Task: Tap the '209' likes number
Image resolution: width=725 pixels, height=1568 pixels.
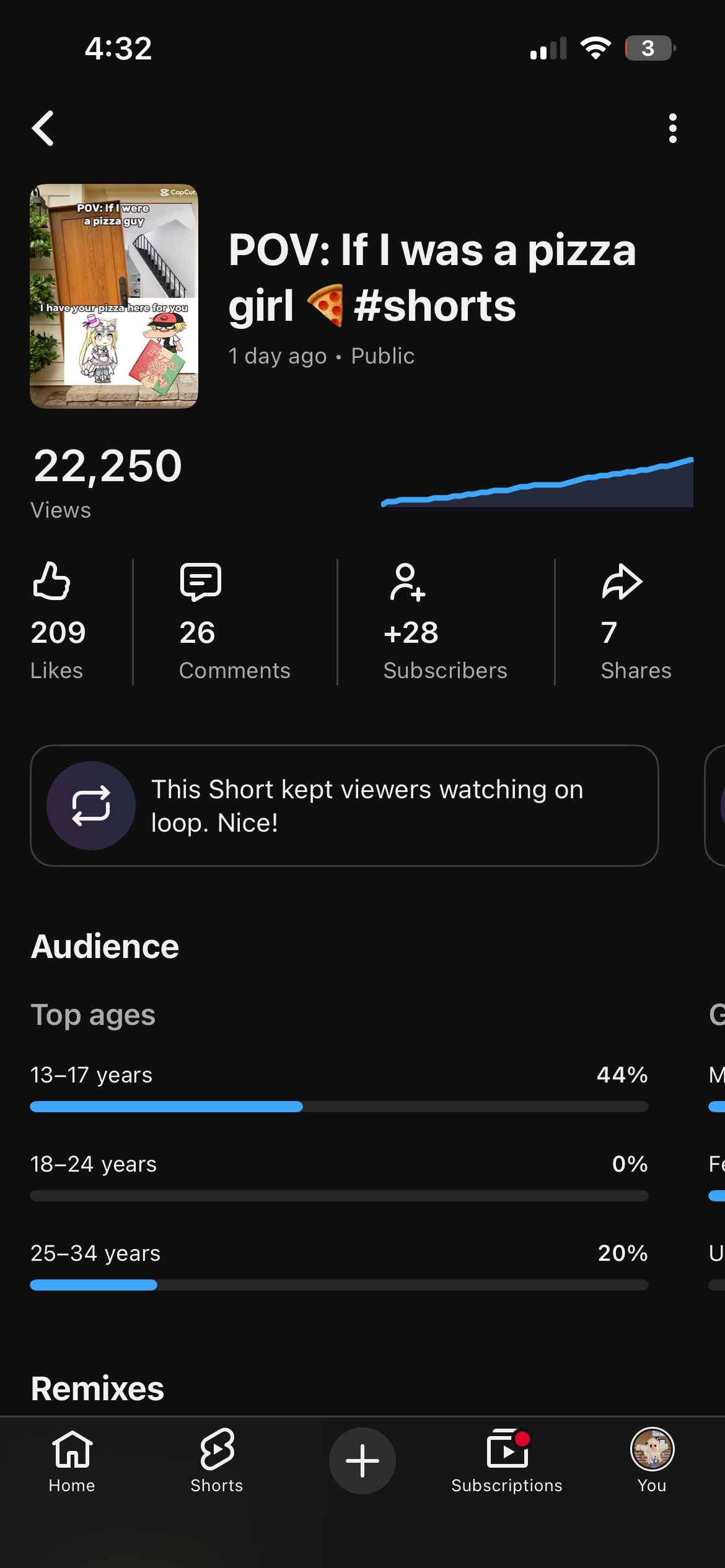Action: click(x=58, y=633)
